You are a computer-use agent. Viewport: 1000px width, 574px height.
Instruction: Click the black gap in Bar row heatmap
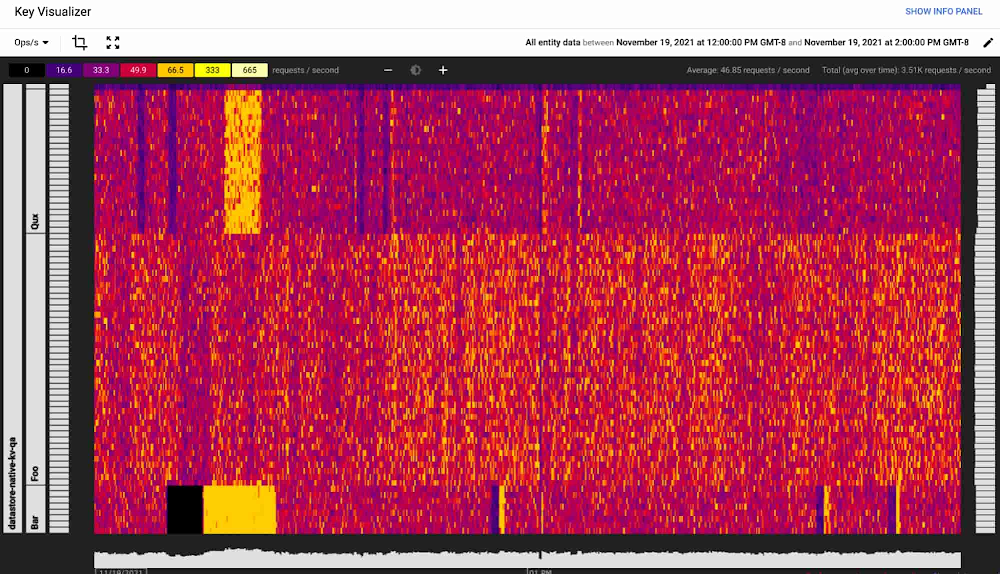(x=185, y=509)
